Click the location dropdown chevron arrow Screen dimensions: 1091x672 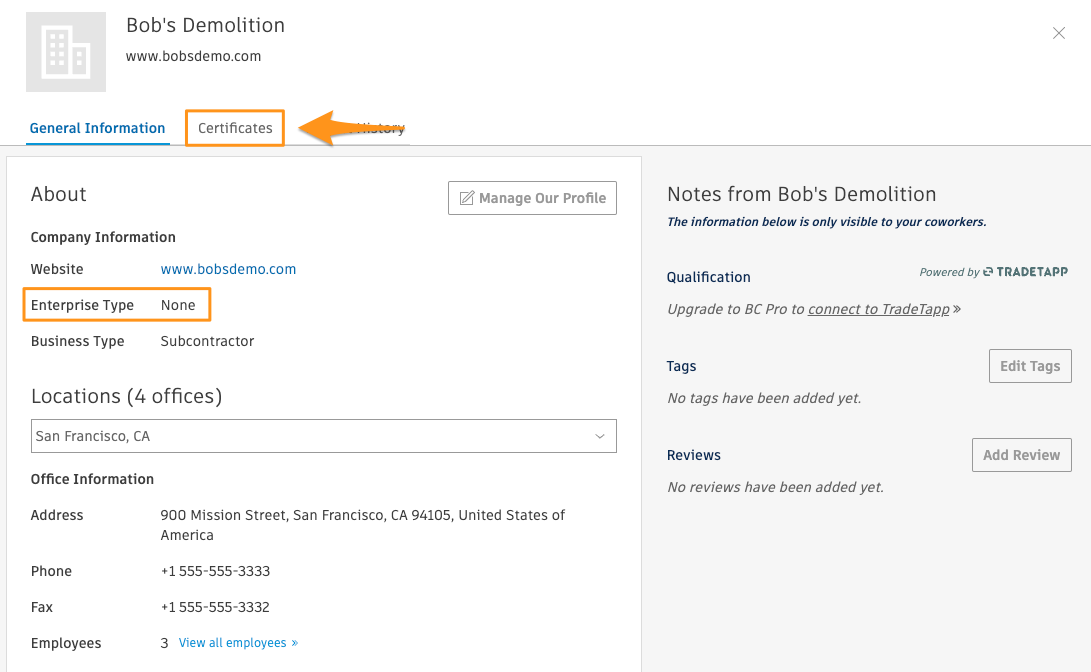click(x=600, y=436)
